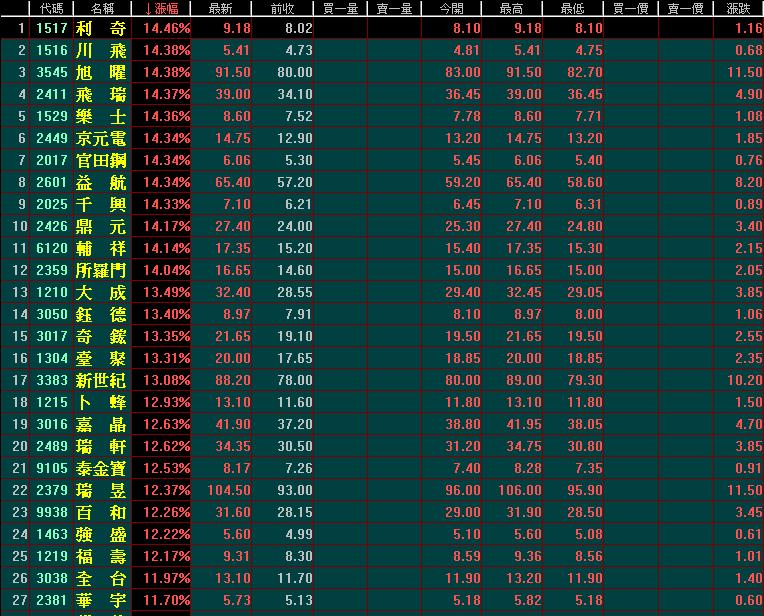Click the 漲跌 column header
Image resolution: width=764 pixels, height=616 pixels.
739,8
